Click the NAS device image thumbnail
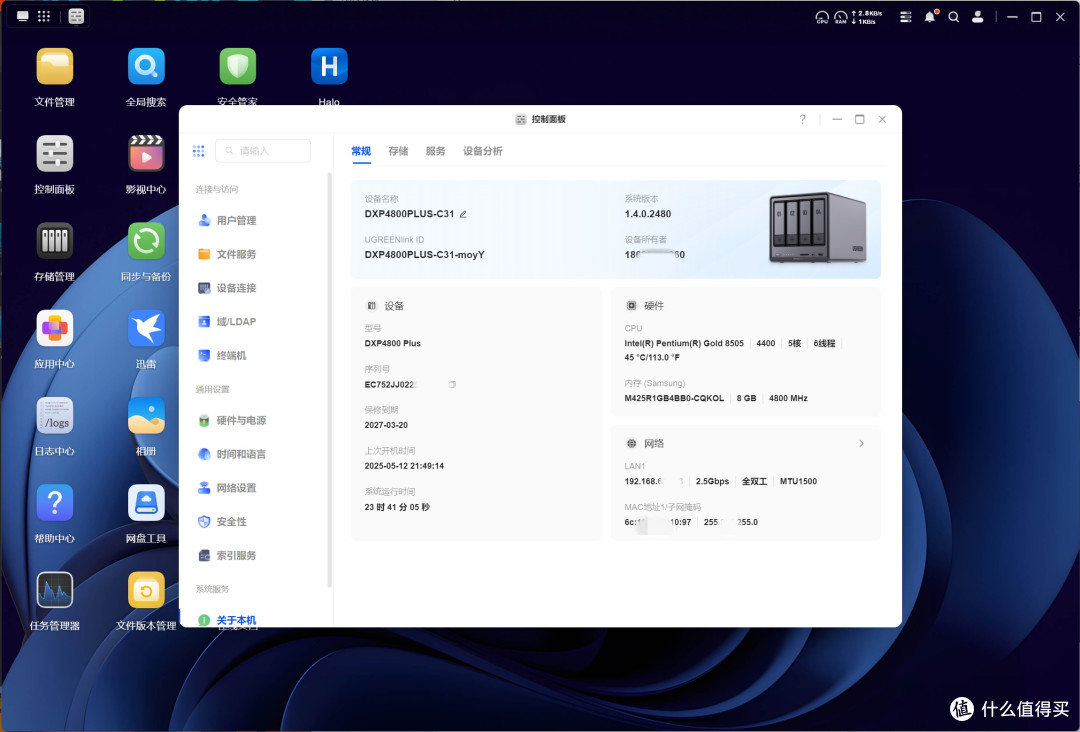Viewport: 1080px width, 732px height. [x=818, y=228]
